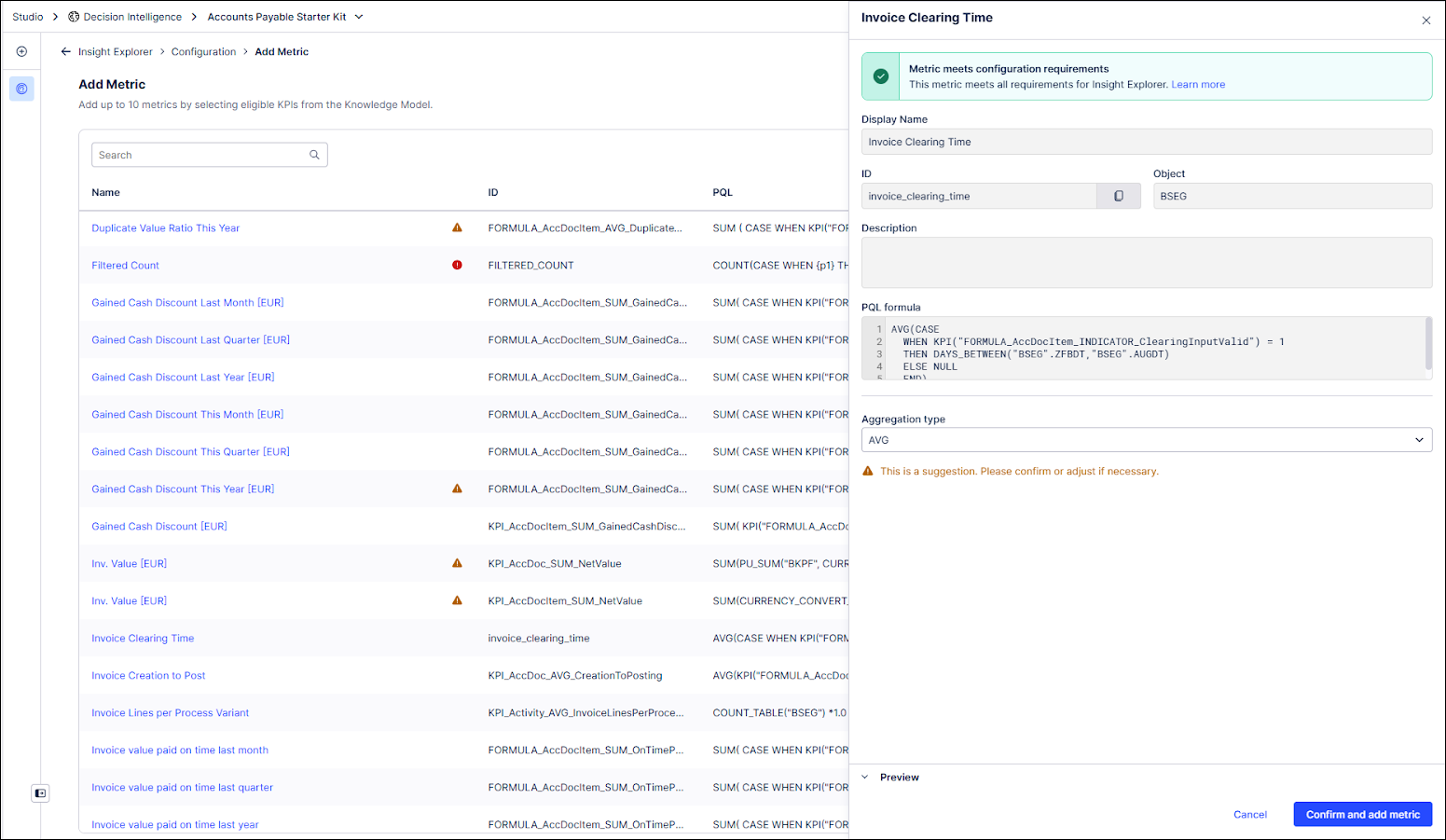1446x840 pixels.
Task: Open Invoice Creation to Post metric
Action: (x=148, y=675)
